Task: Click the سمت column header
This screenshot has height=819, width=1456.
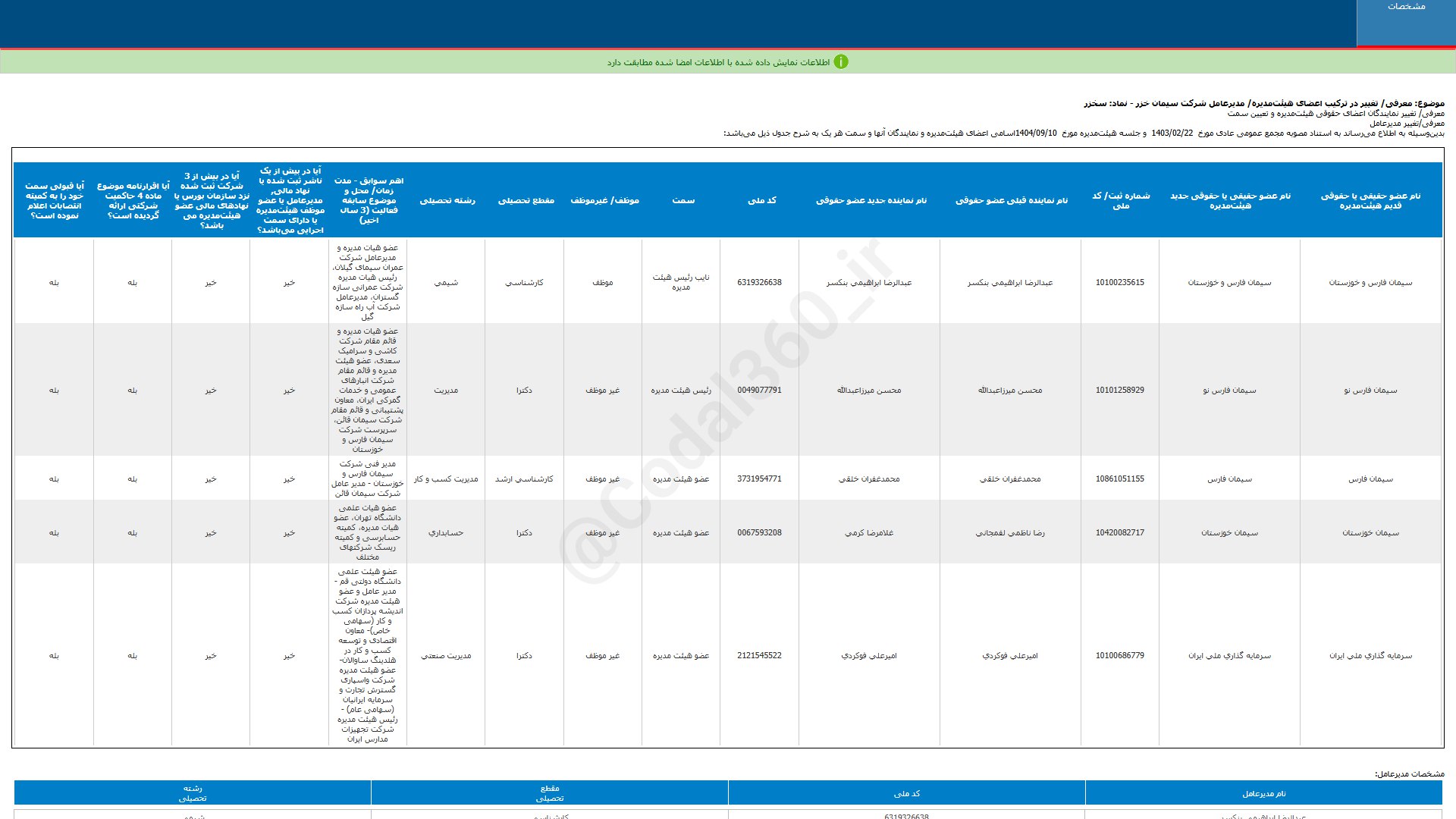Action: (682, 200)
